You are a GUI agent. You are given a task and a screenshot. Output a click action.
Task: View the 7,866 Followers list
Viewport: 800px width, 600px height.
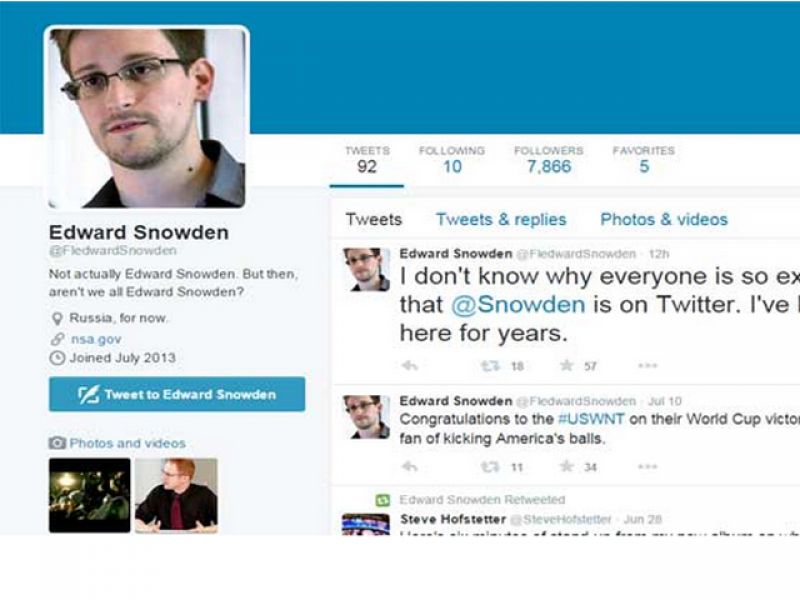[549, 159]
